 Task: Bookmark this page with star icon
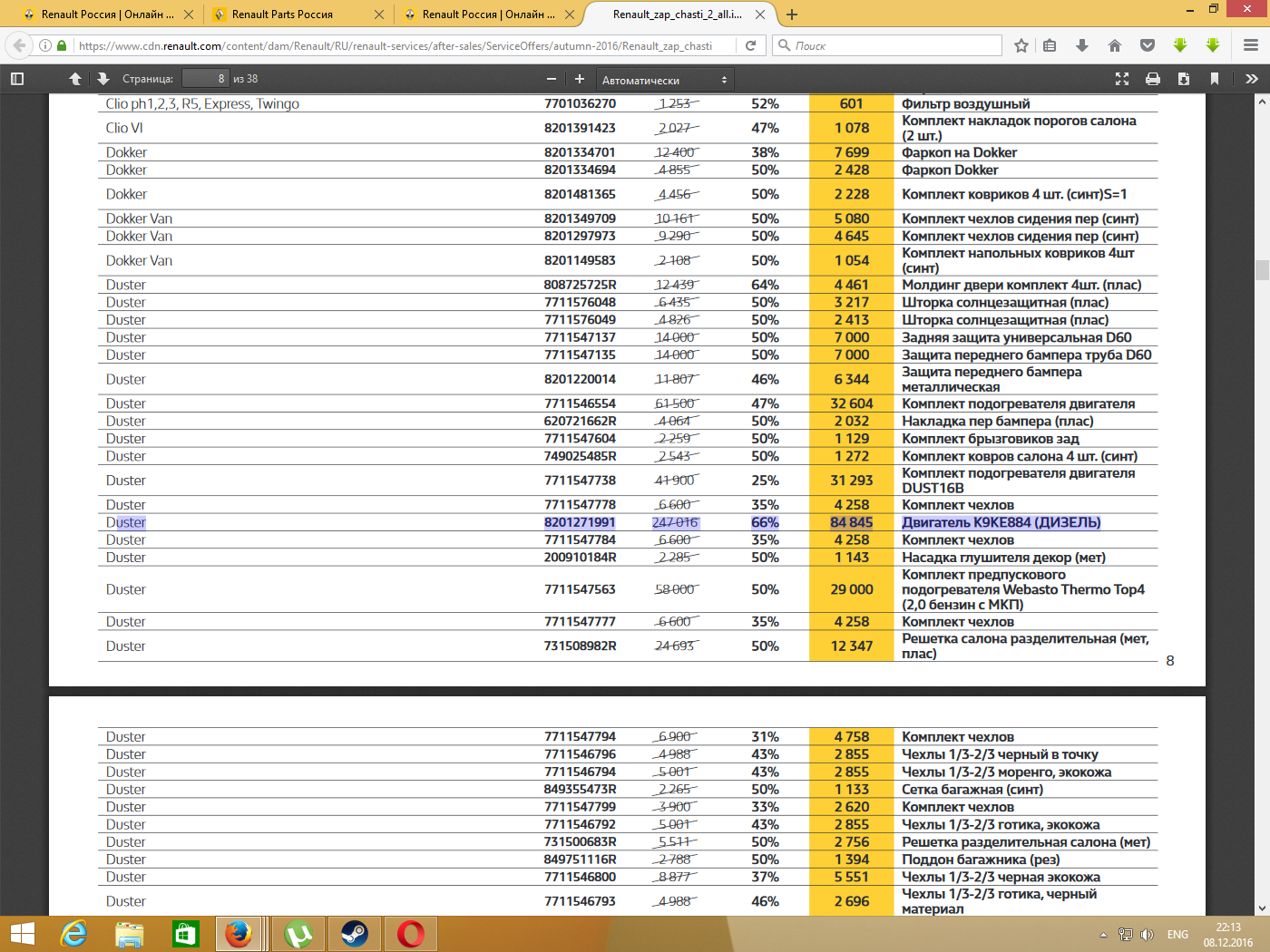point(1021,45)
